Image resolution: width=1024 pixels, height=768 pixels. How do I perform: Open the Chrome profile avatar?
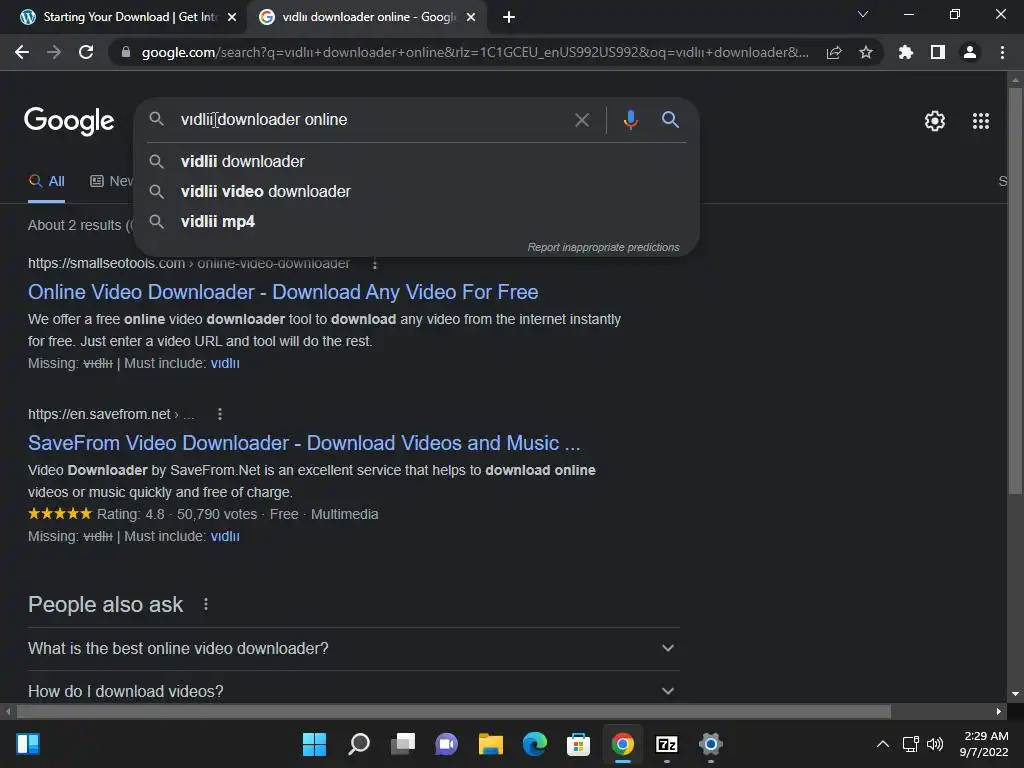(970, 52)
